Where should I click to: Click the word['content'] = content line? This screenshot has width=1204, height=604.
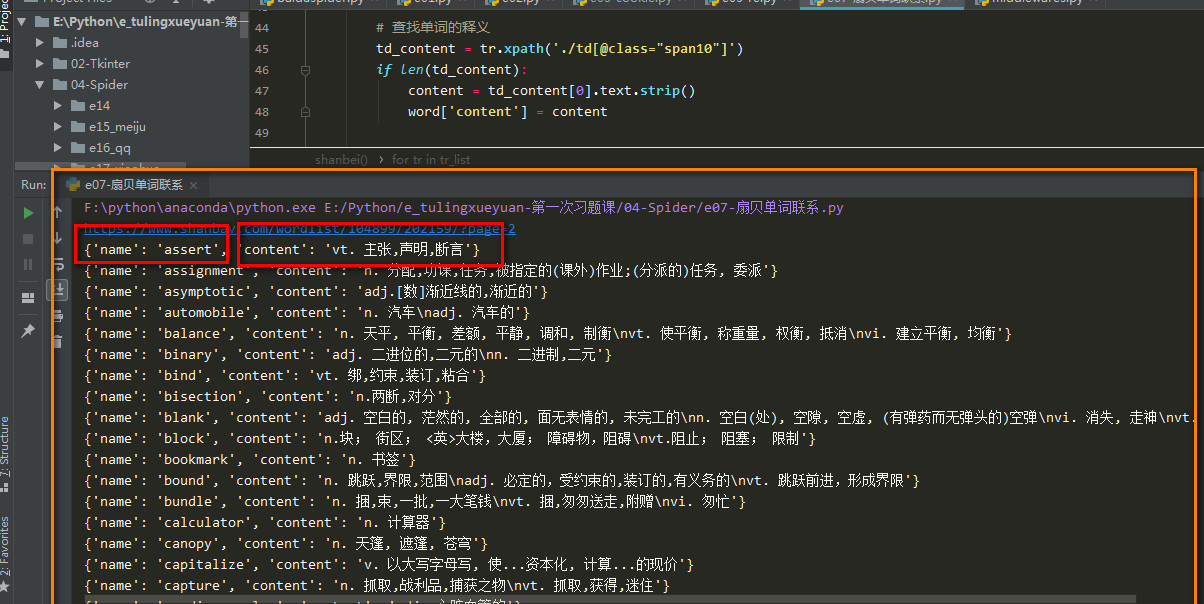[x=507, y=112]
